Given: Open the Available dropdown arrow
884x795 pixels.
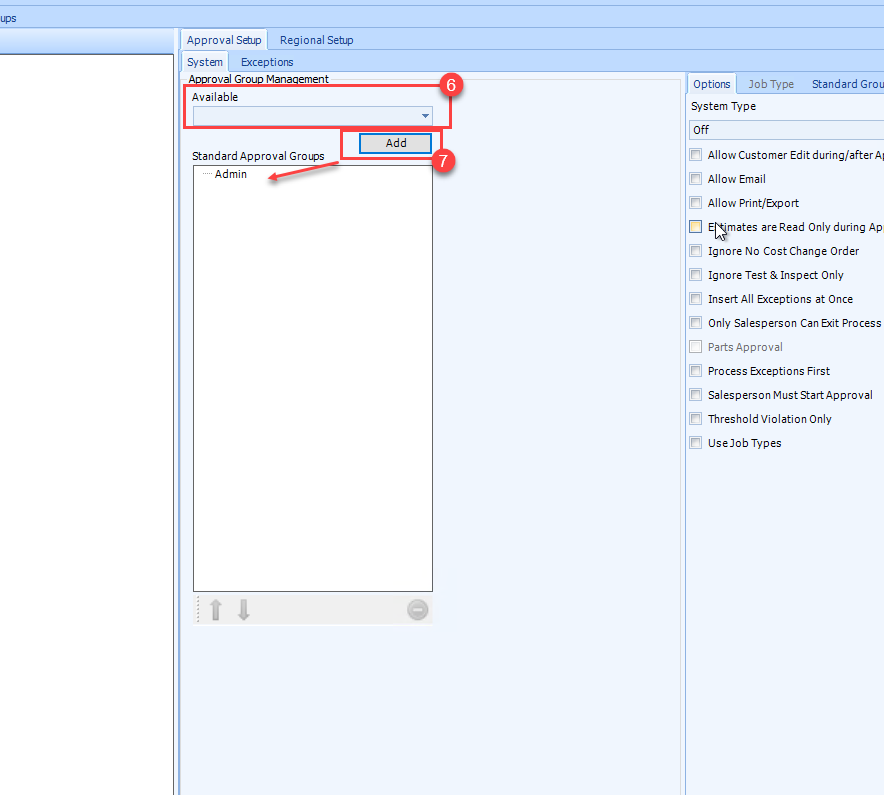Looking at the screenshot, I should 425,116.
